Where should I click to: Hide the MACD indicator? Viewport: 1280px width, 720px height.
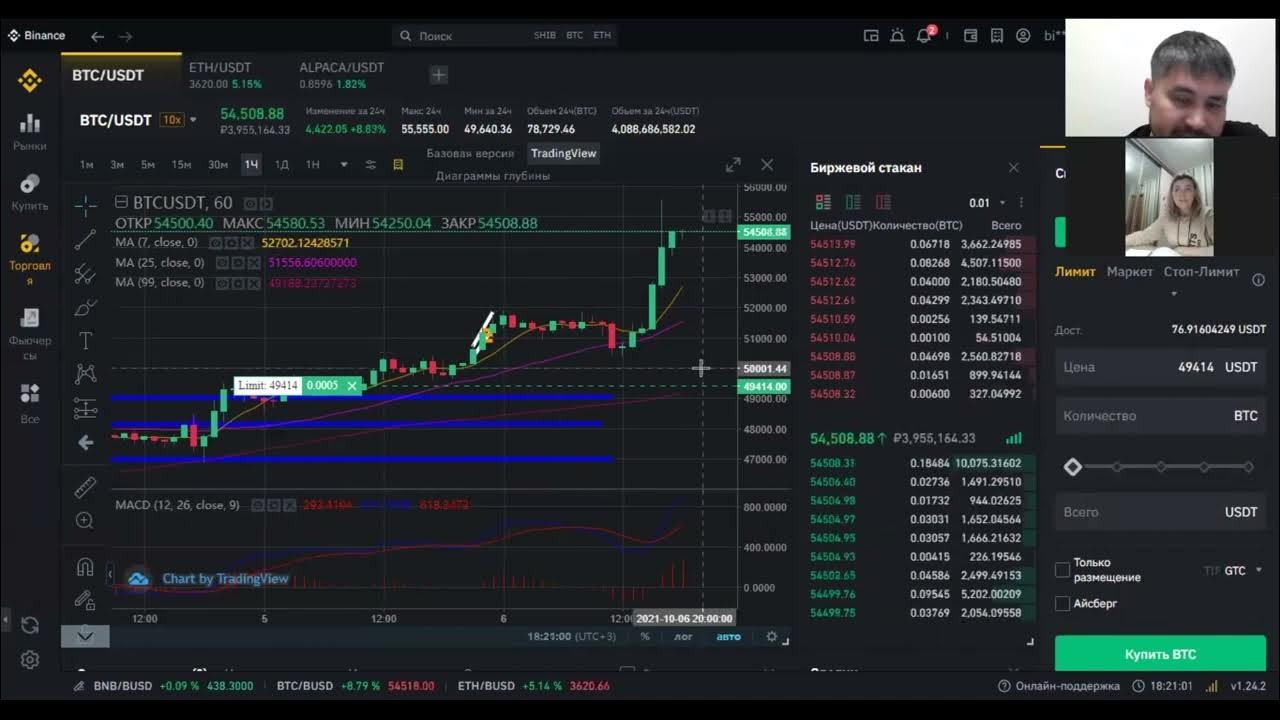258,506
